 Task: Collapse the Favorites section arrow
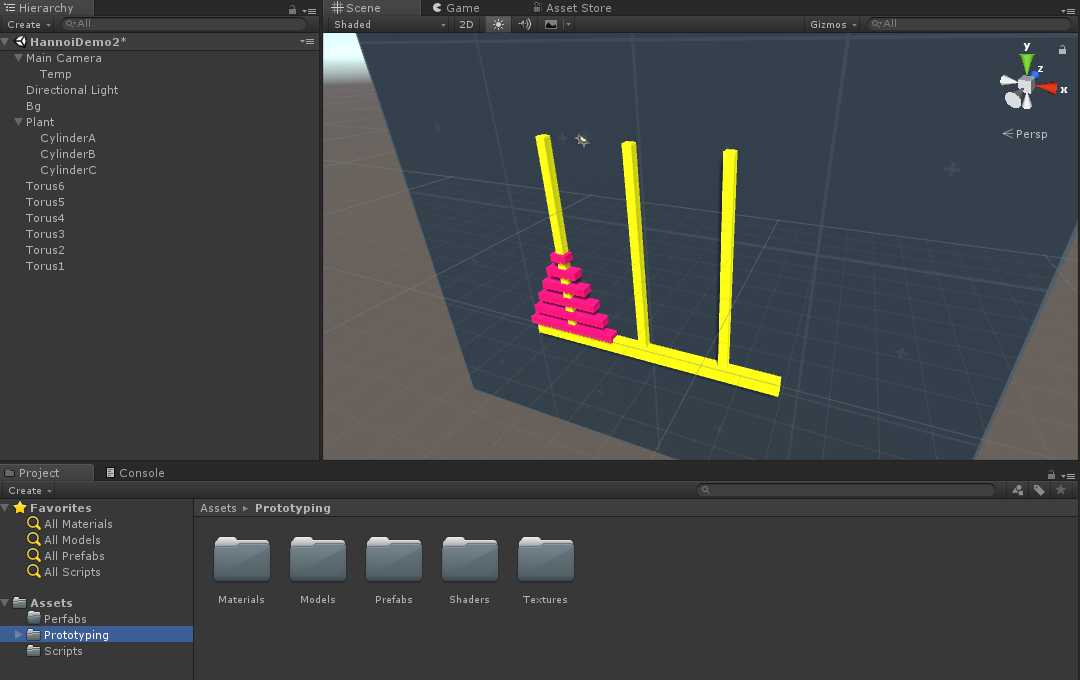coord(6,508)
